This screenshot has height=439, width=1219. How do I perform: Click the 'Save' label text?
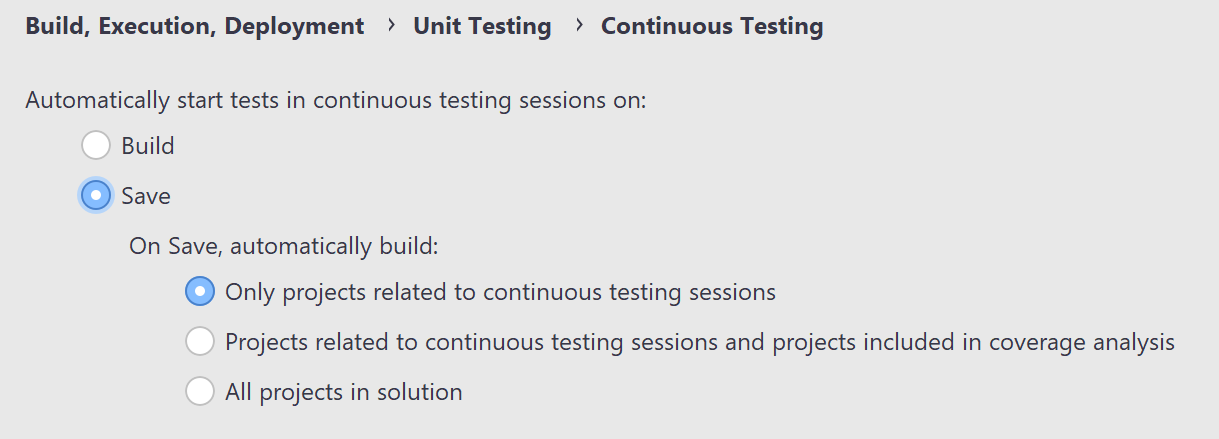tap(146, 196)
